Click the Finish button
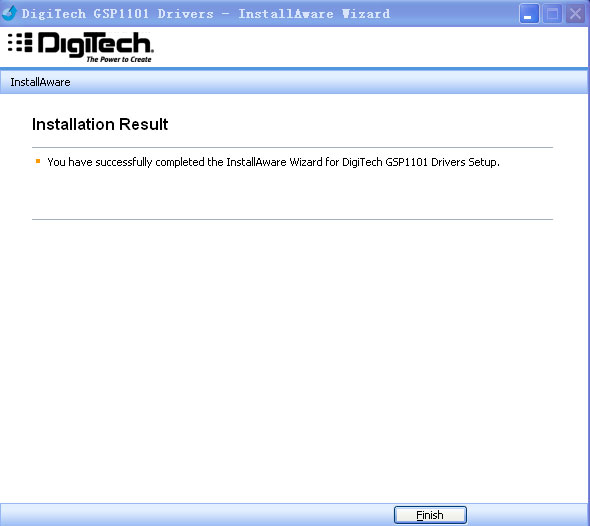590x526 pixels. pyautogui.click(x=430, y=515)
